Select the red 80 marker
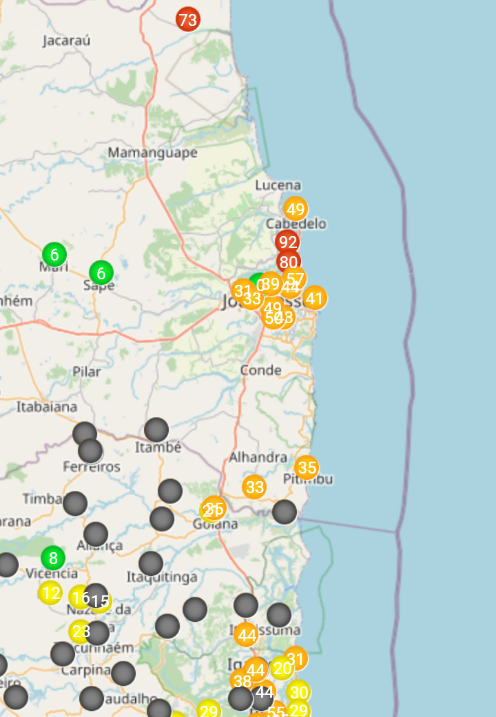The image size is (496, 717). click(288, 262)
